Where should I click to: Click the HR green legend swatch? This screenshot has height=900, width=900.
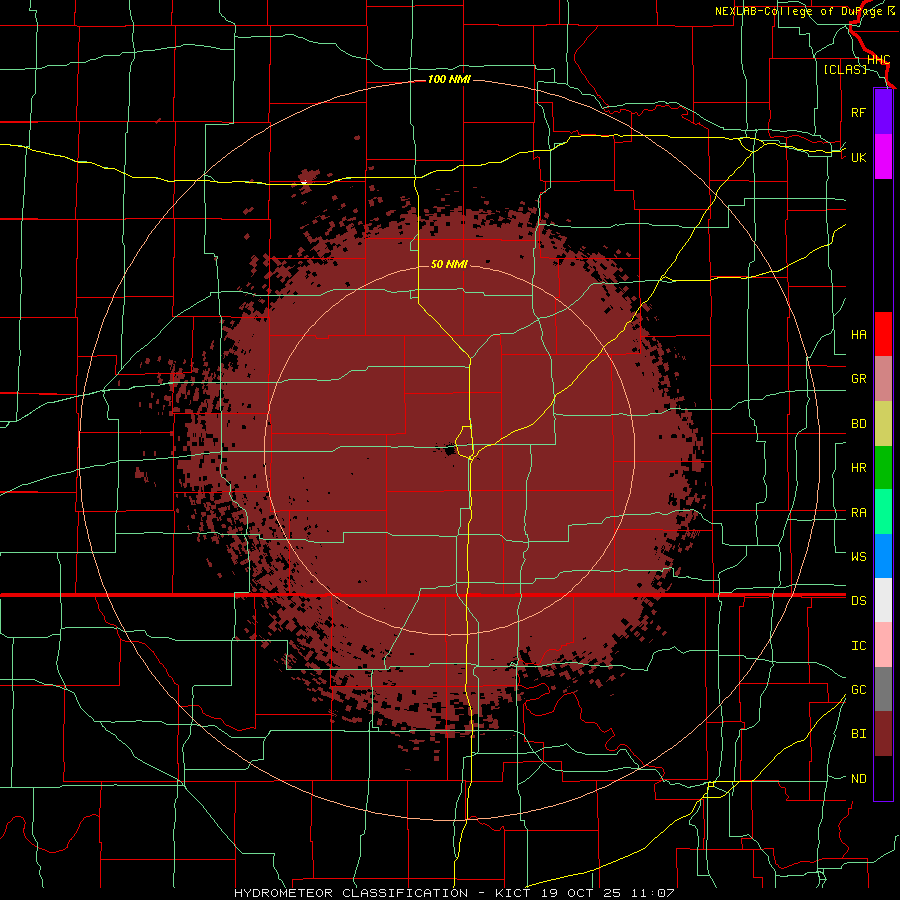[x=883, y=467]
